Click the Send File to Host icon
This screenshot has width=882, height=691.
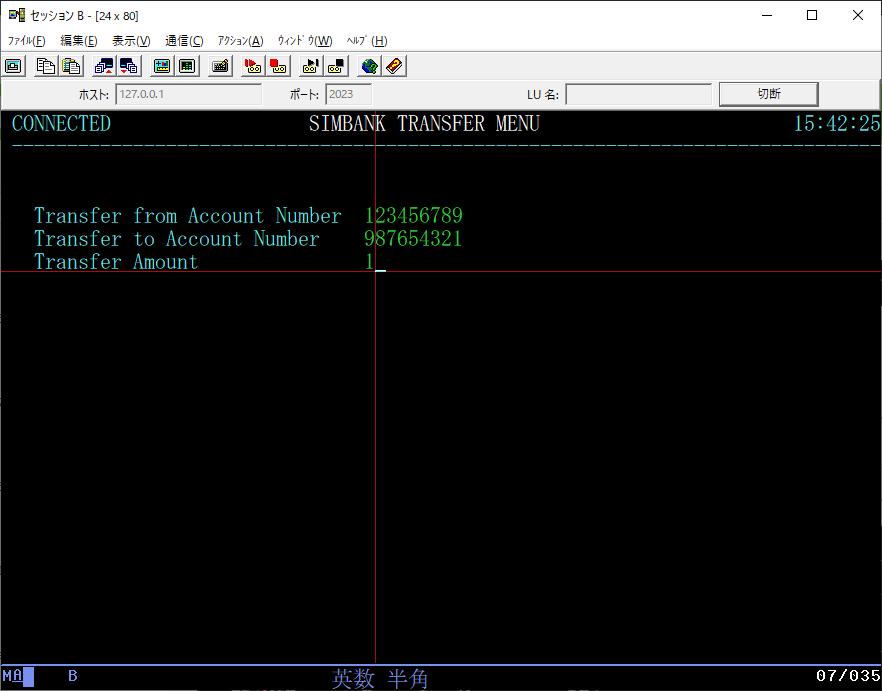(104, 66)
